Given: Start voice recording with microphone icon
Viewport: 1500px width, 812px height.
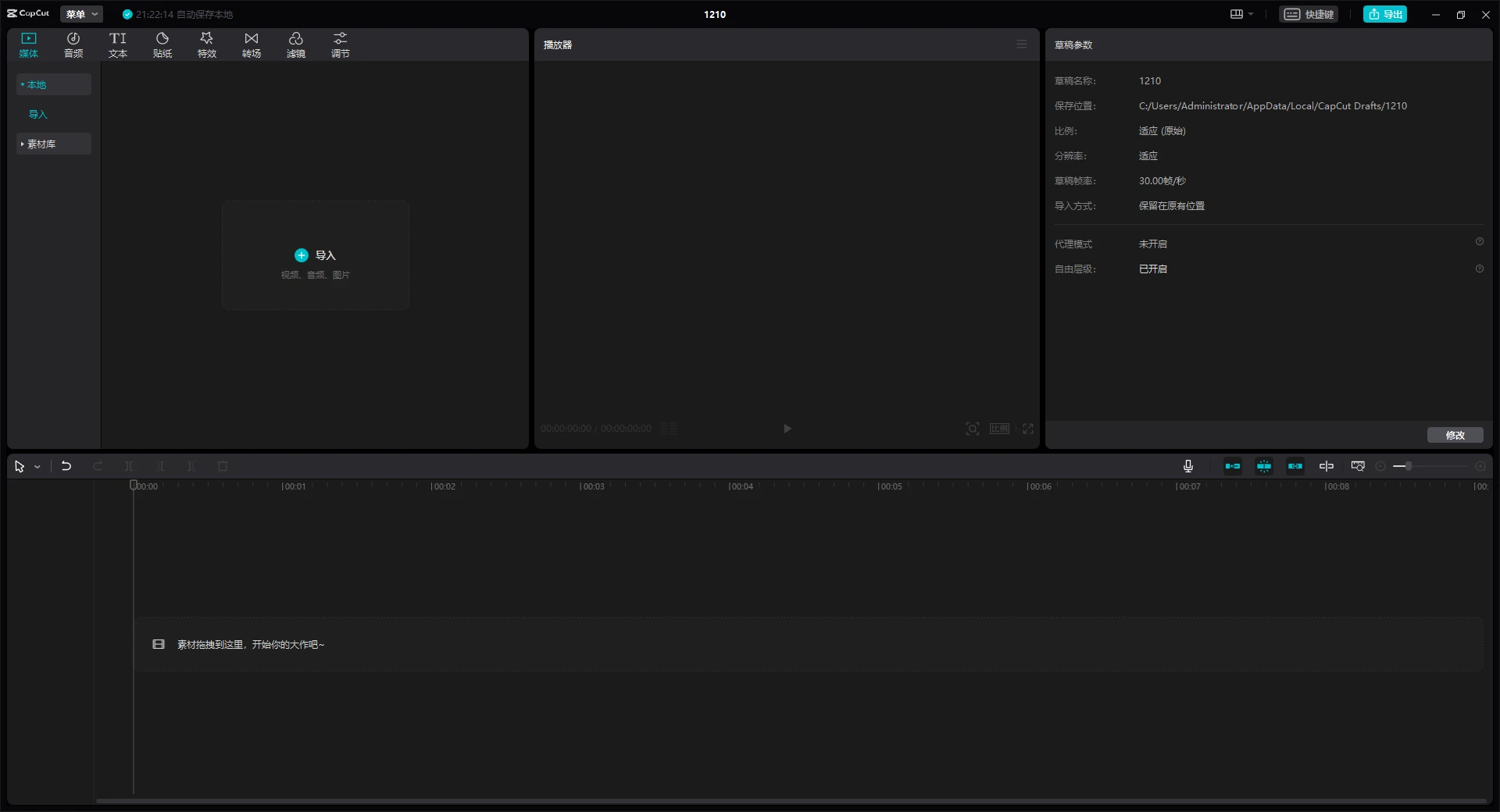Looking at the screenshot, I should point(1188,466).
